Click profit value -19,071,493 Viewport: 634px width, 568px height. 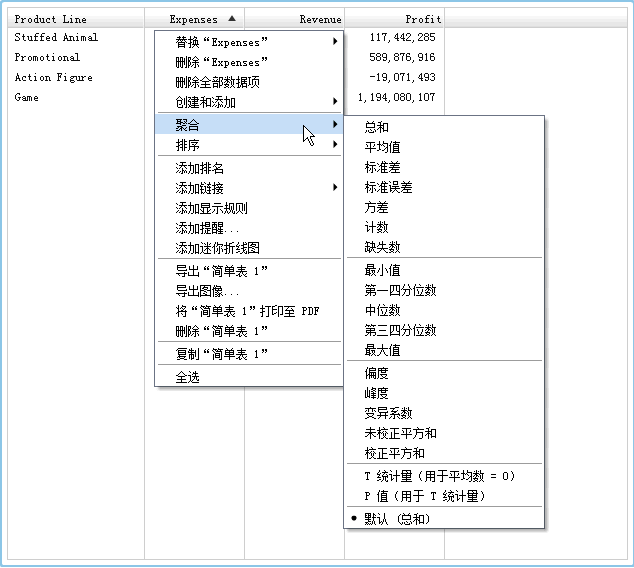(x=402, y=77)
